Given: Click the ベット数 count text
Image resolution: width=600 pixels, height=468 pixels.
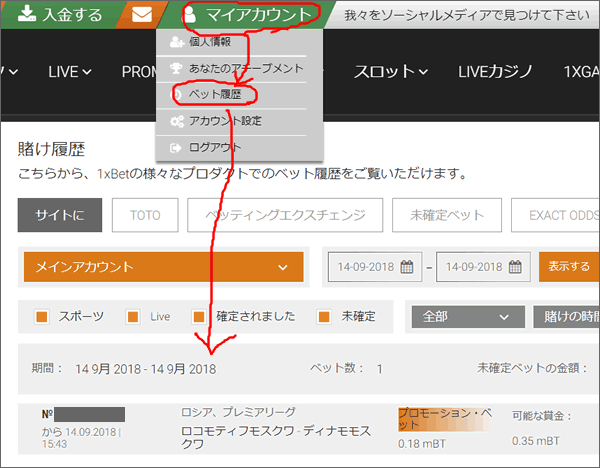Looking at the screenshot, I should (x=346, y=369).
